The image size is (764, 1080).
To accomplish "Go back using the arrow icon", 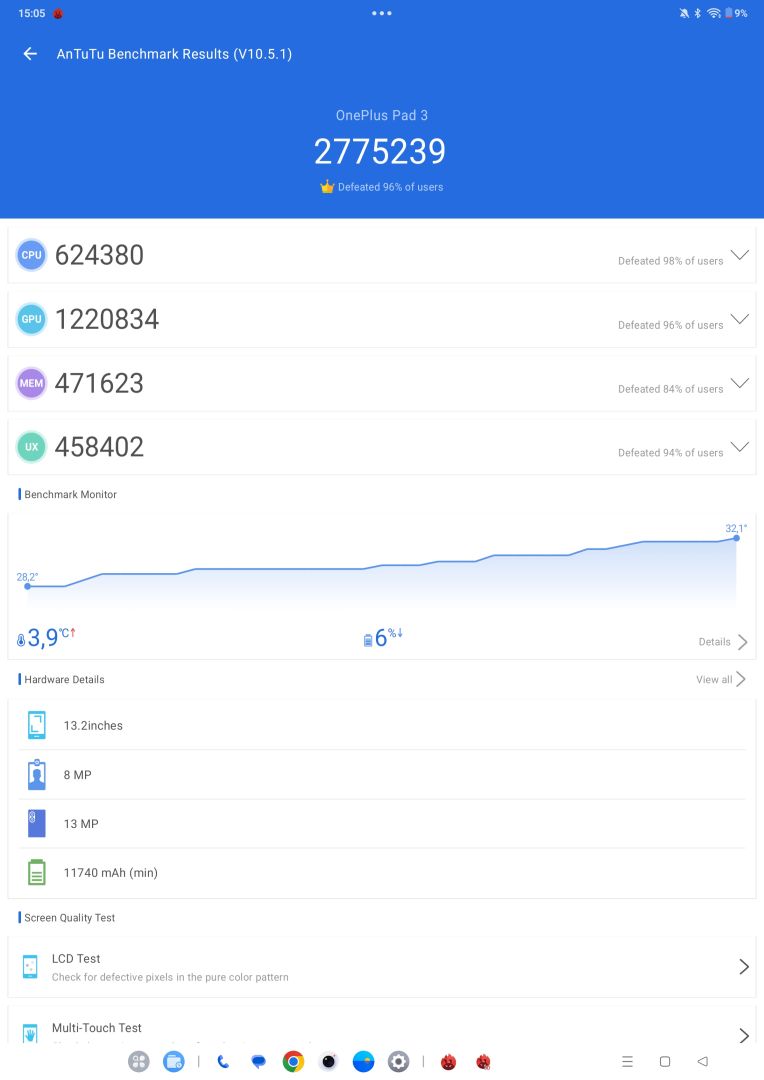I will point(30,54).
